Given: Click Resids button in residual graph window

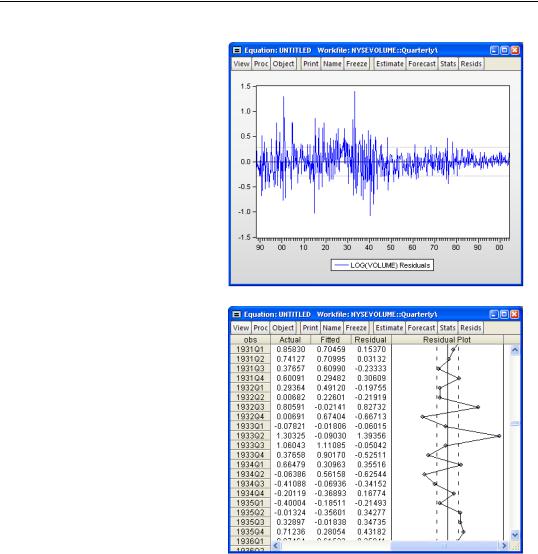Looking at the screenshot, I should [471, 64].
